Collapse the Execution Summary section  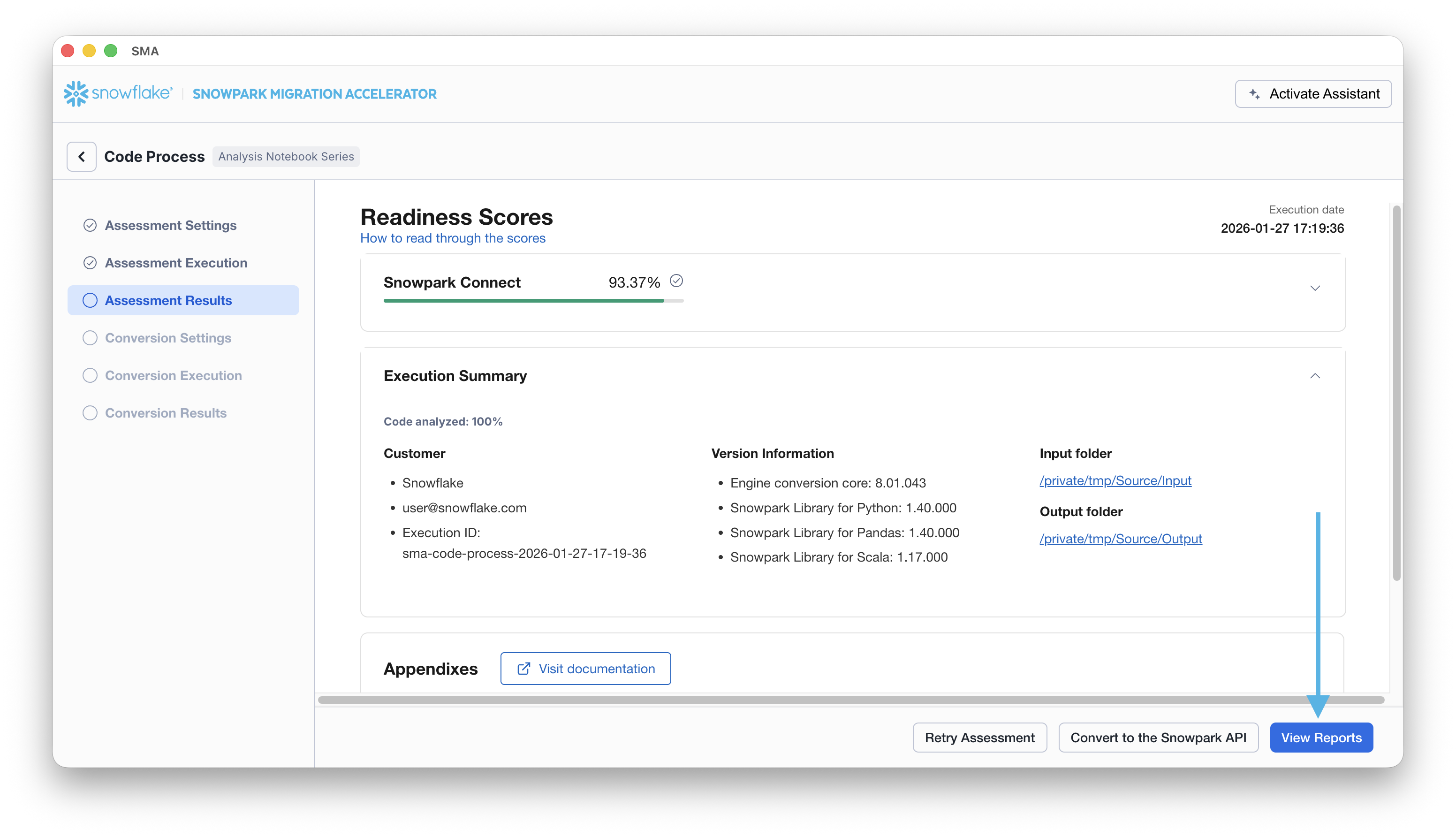point(1315,376)
